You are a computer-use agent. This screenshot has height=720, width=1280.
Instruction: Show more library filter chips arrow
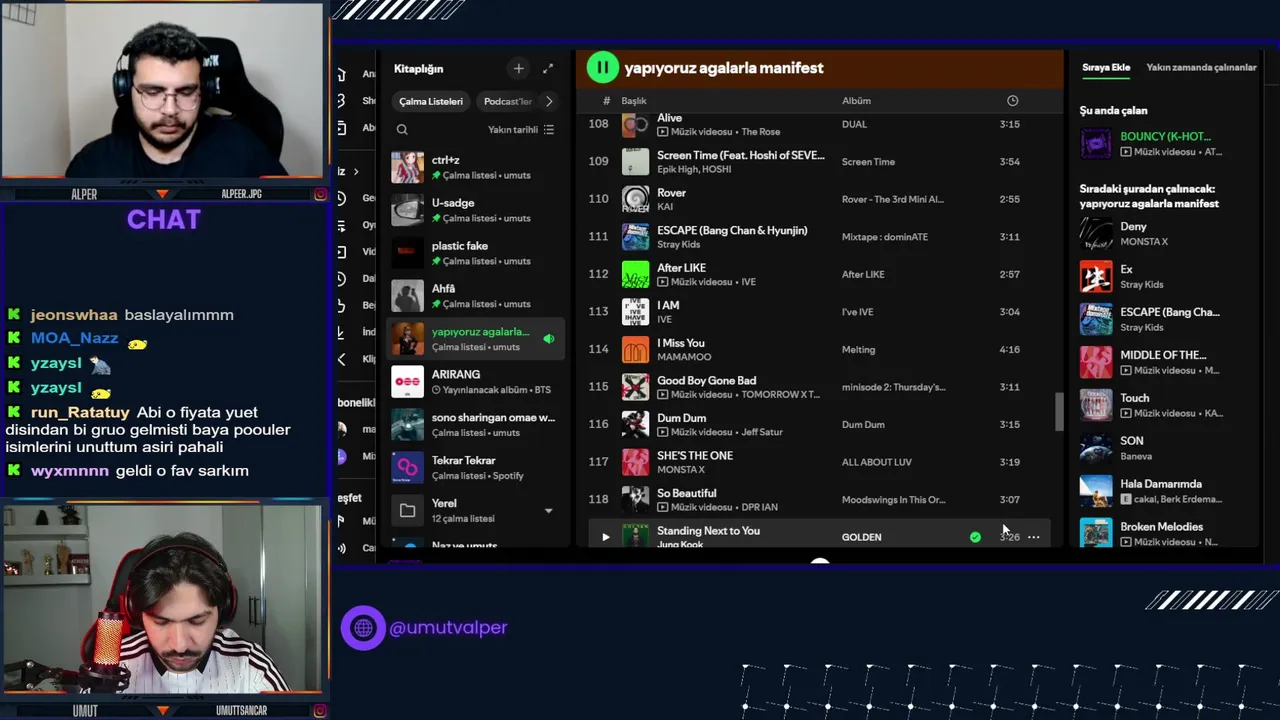click(x=548, y=101)
